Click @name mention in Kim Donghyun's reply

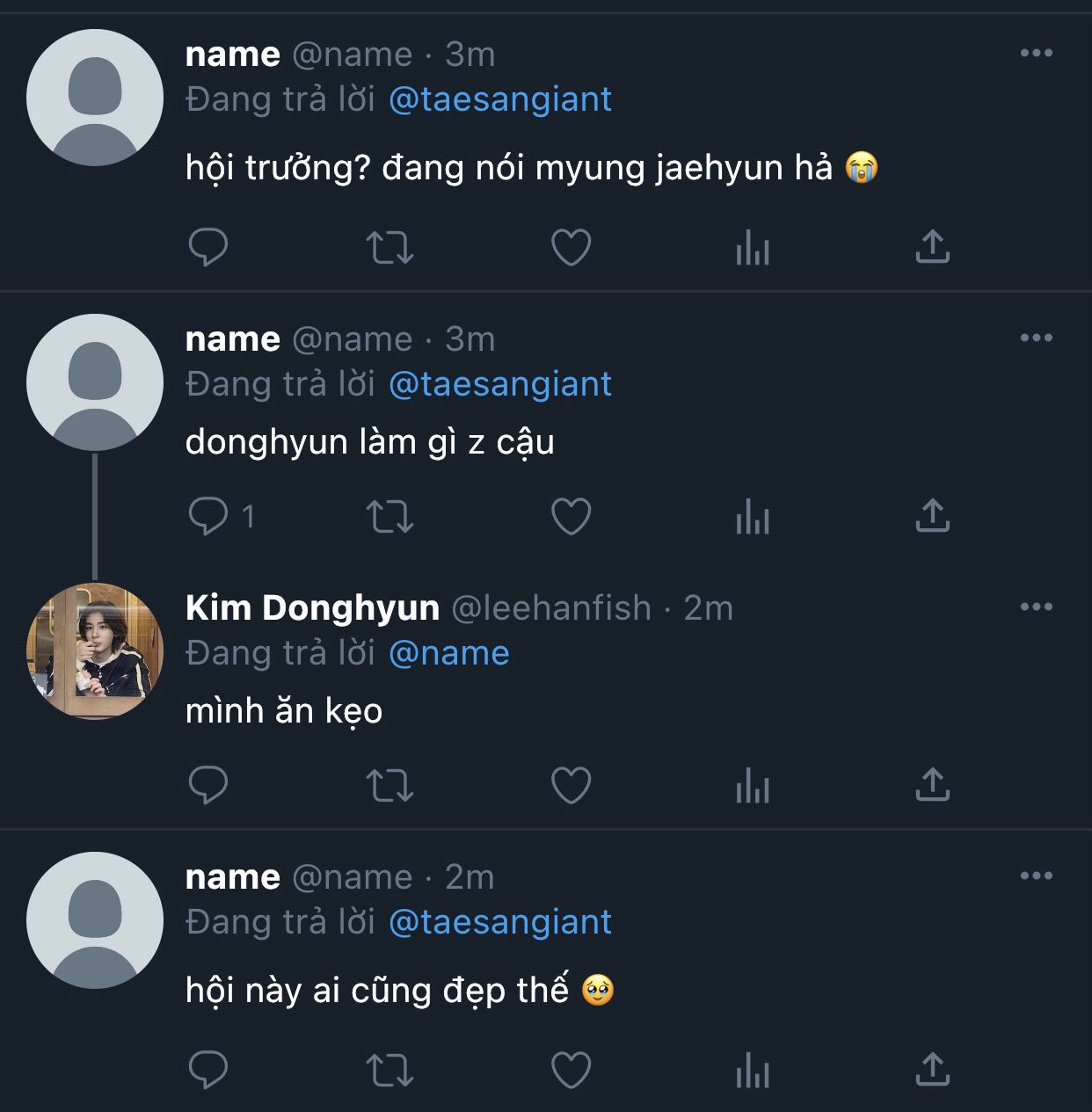coord(448,653)
